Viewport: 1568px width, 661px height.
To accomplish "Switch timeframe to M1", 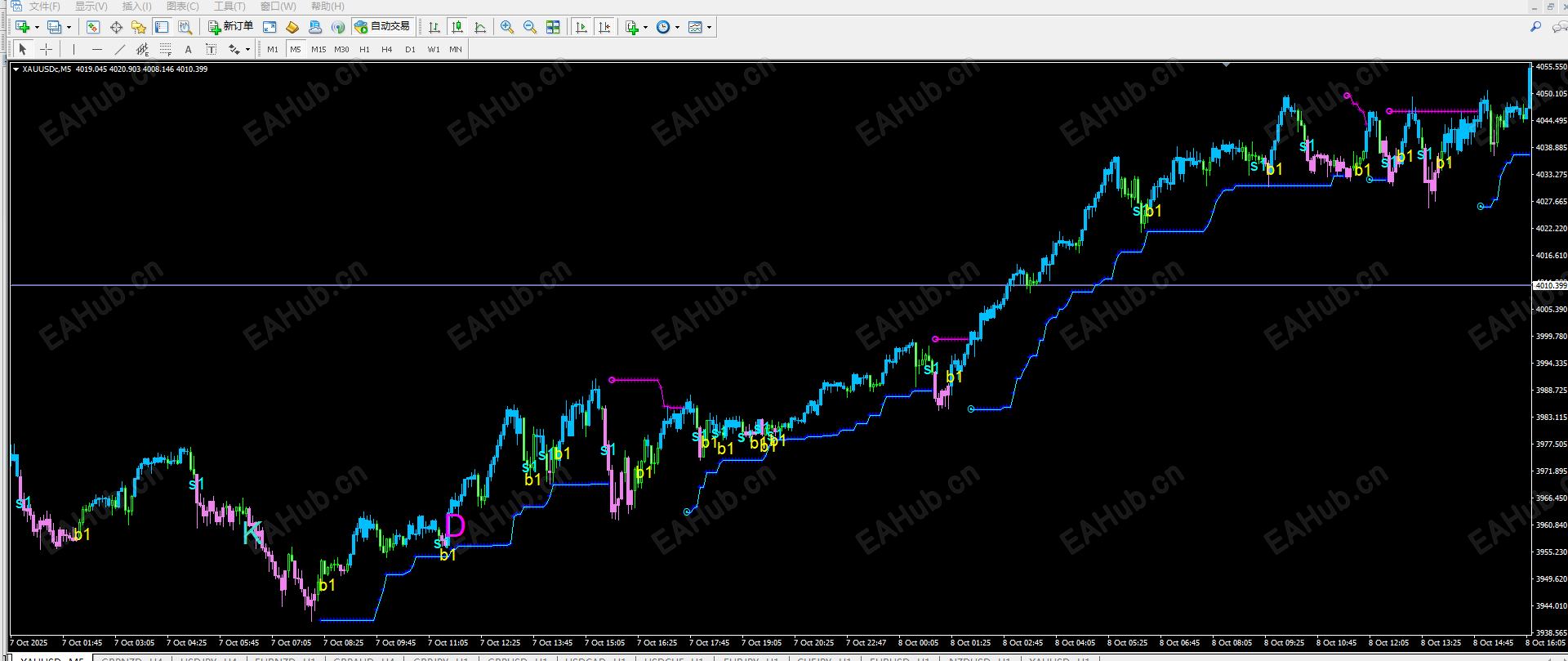I will tap(273, 50).
